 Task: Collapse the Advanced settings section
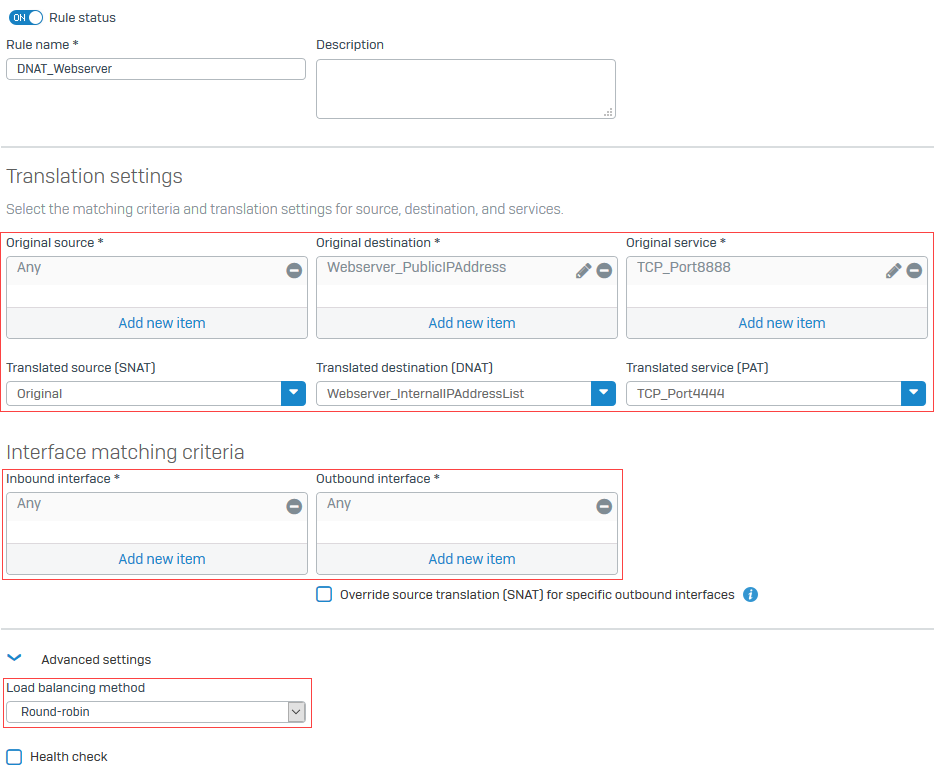14,659
